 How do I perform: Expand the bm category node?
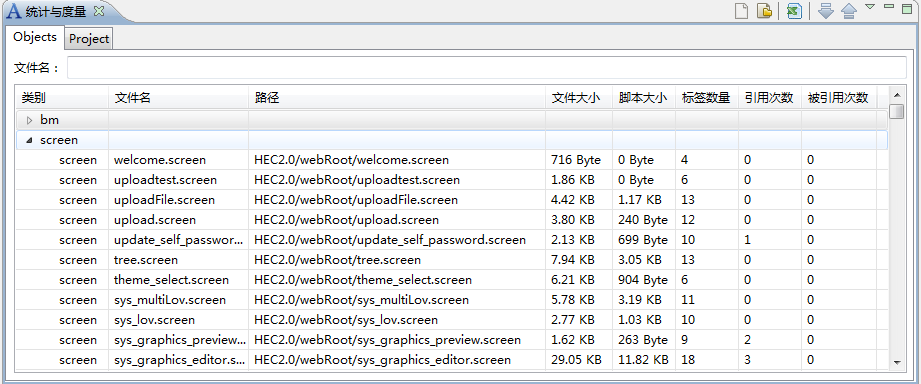(x=29, y=120)
